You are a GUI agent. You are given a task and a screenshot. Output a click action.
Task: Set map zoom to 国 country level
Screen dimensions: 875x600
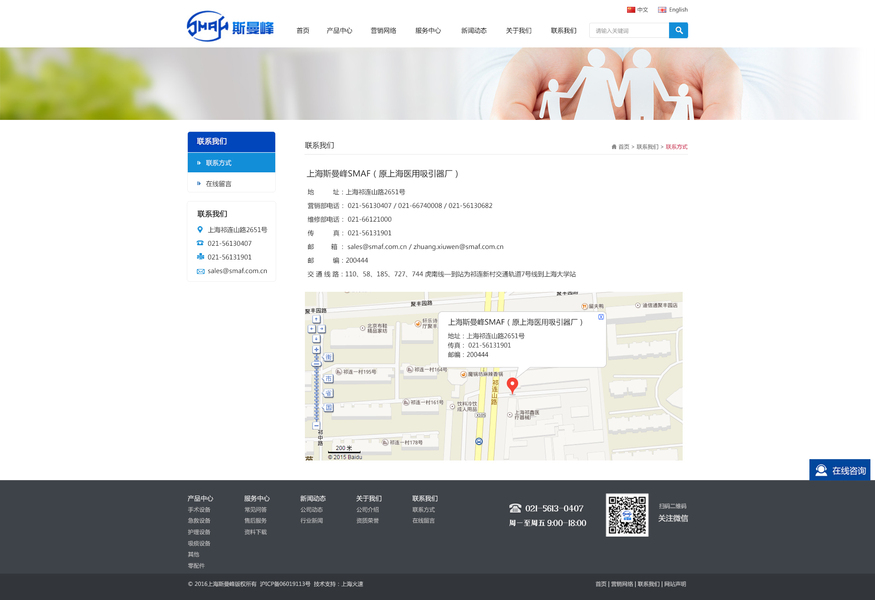tap(328, 407)
